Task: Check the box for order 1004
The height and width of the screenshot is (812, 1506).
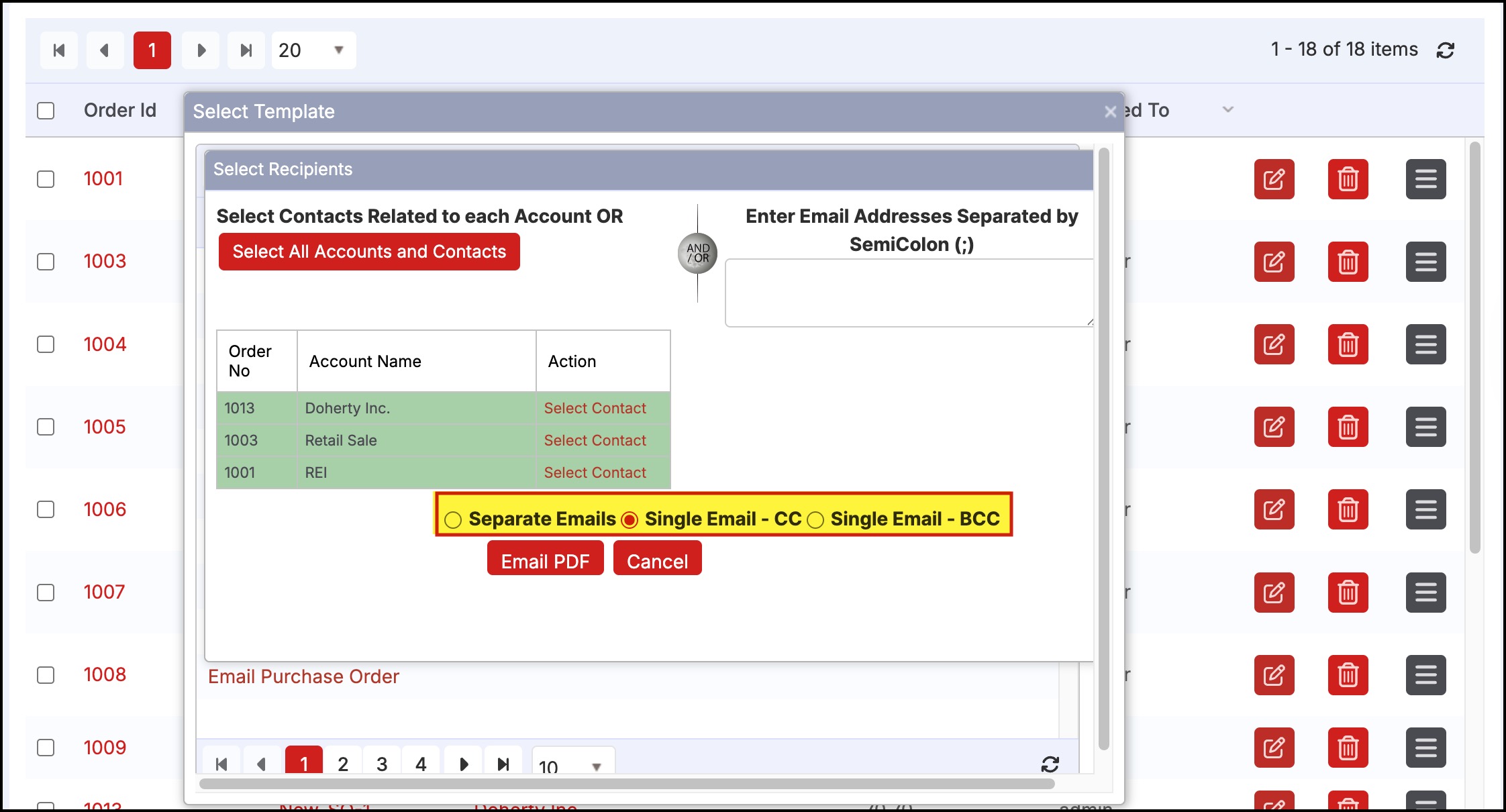Action: point(46,344)
